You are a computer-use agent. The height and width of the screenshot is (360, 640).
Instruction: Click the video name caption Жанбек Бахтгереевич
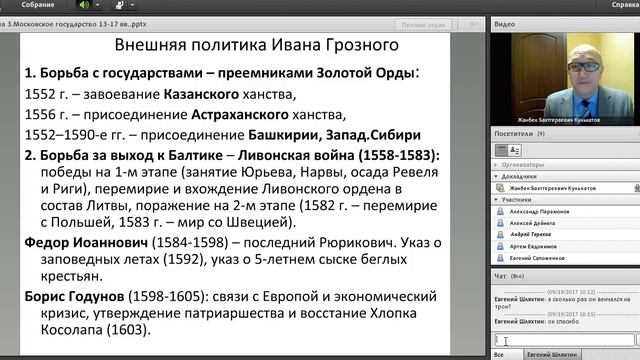[x=558, y=120]
